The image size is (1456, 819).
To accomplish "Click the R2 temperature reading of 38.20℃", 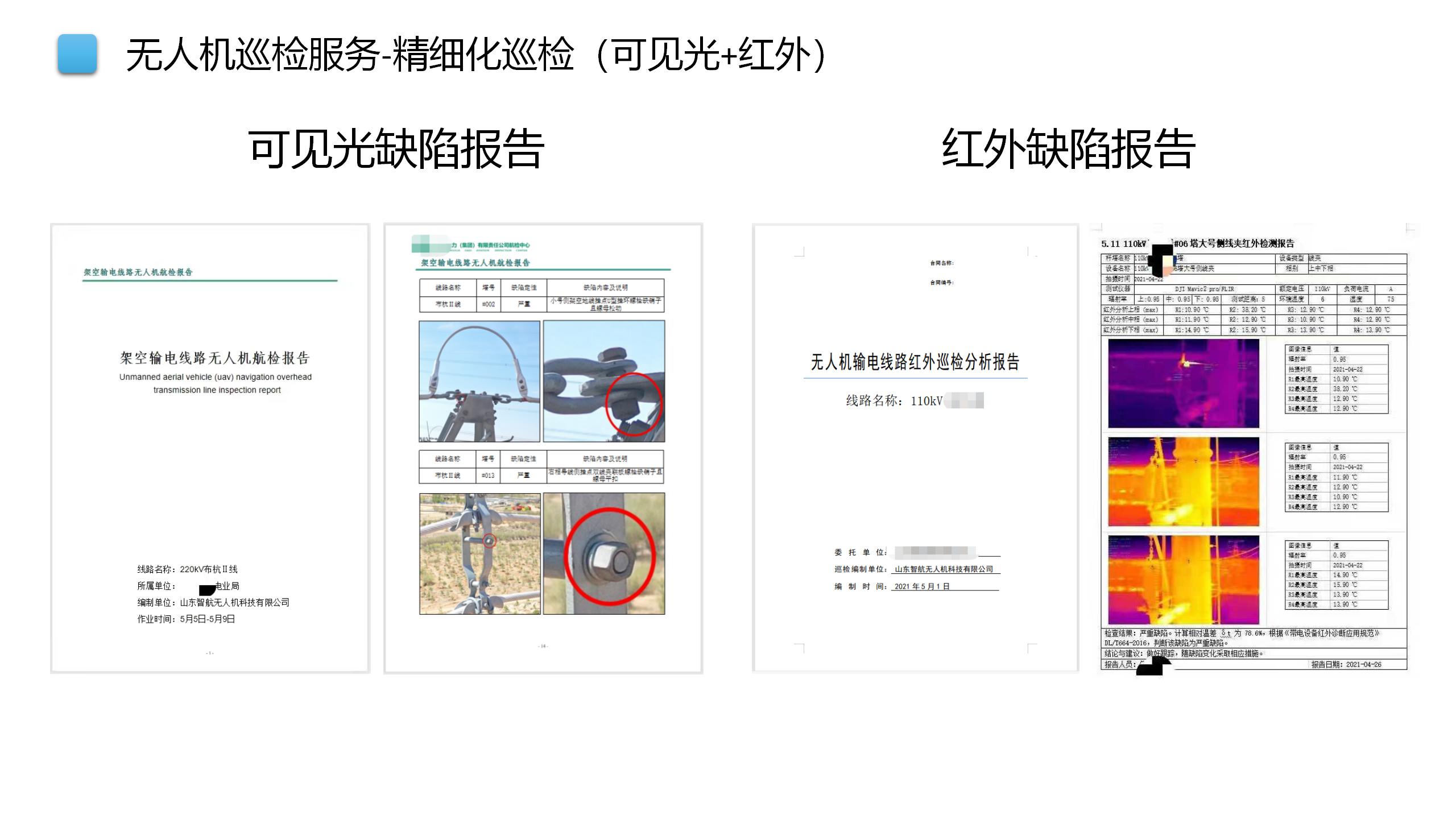I will [1247, 311].
